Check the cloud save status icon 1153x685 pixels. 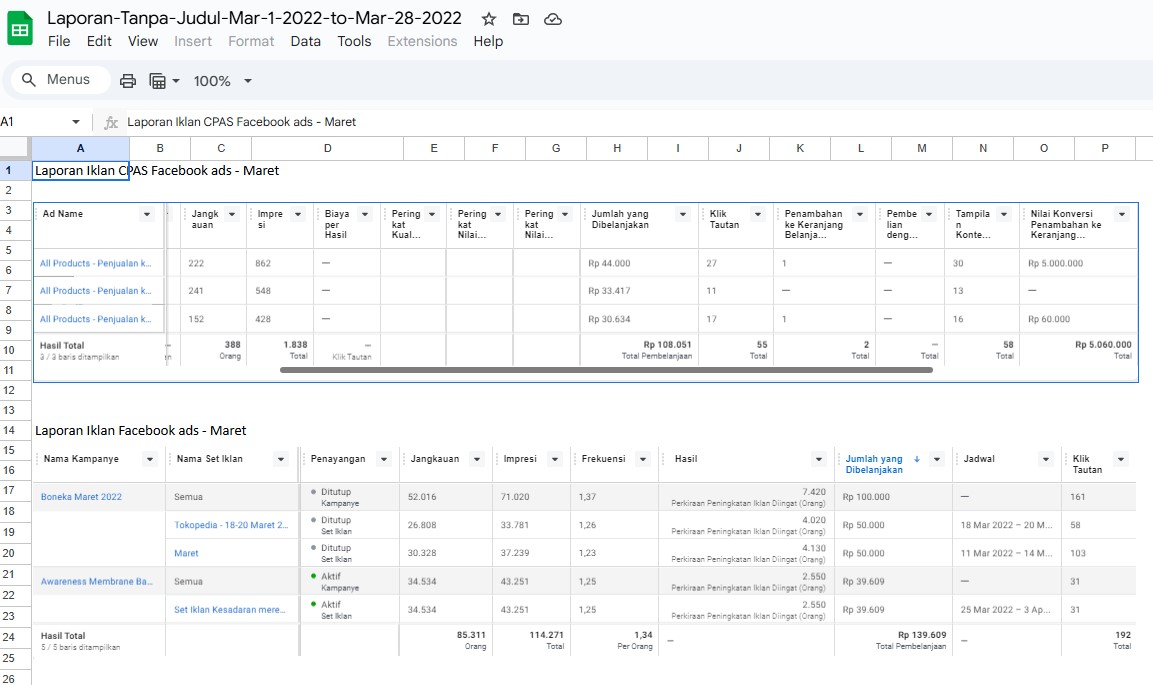click(552, 19)
